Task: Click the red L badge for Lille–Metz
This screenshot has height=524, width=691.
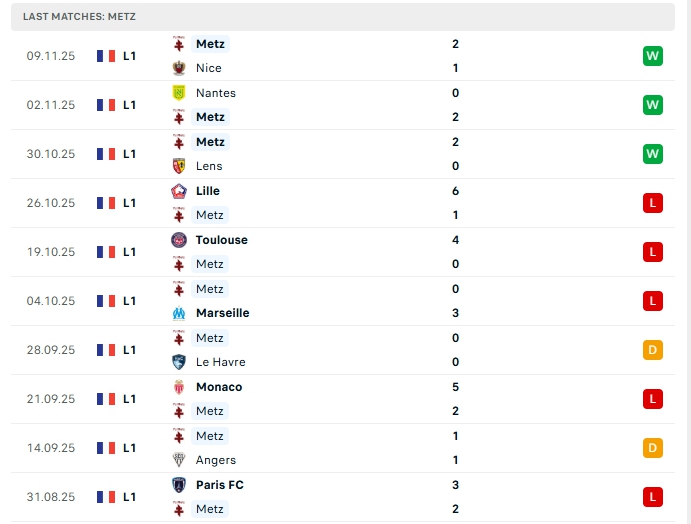Action: tap(653, 203)
